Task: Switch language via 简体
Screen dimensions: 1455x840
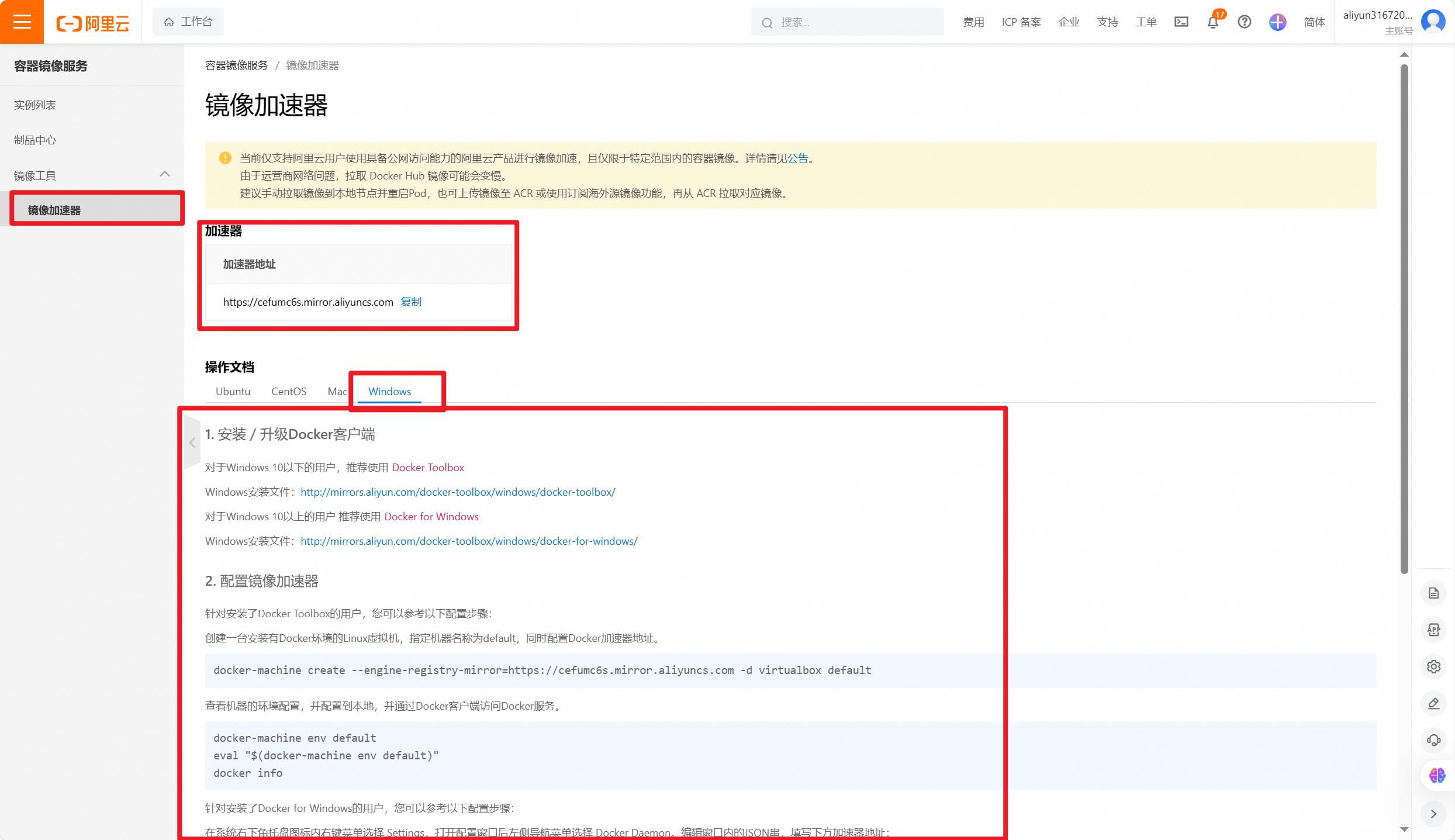Action: point(1314,22)
